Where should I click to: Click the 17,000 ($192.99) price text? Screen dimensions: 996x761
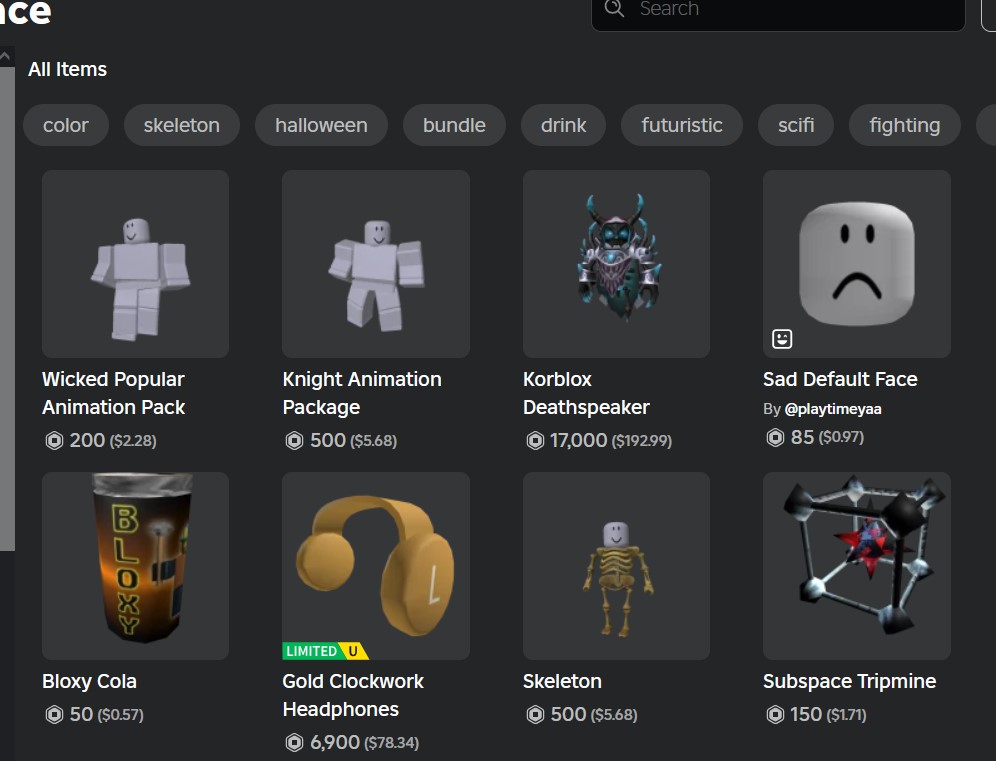(611, 440)
